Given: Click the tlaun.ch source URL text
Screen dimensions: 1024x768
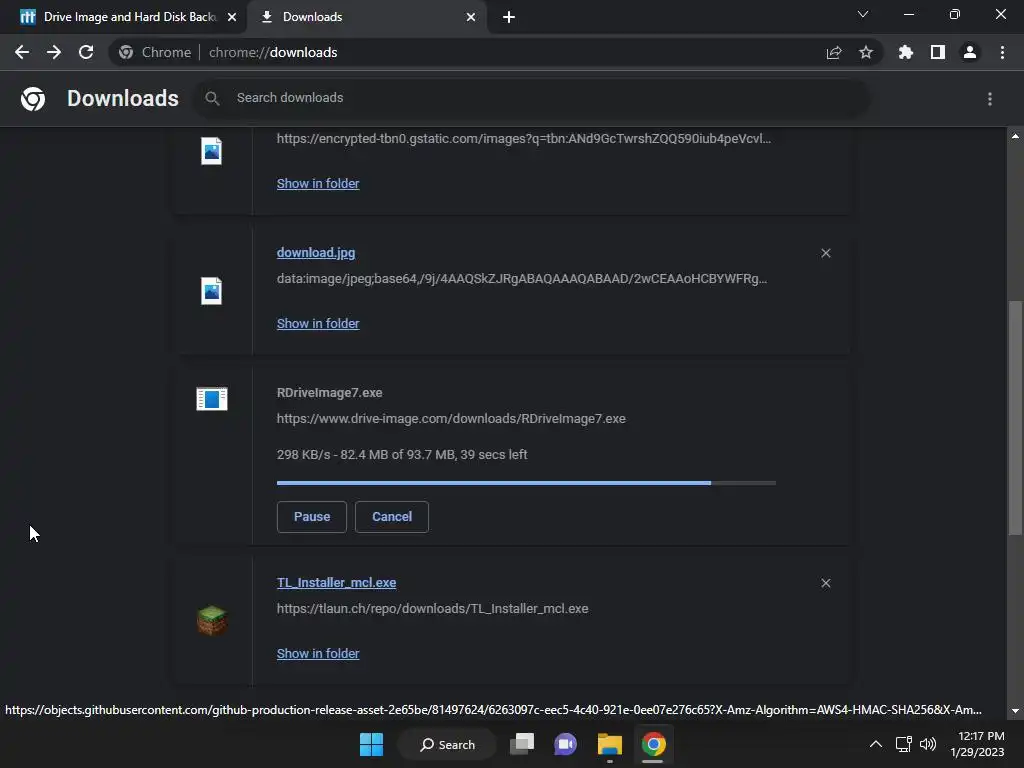Looking at the screenshot, I should tap(432, 609).
